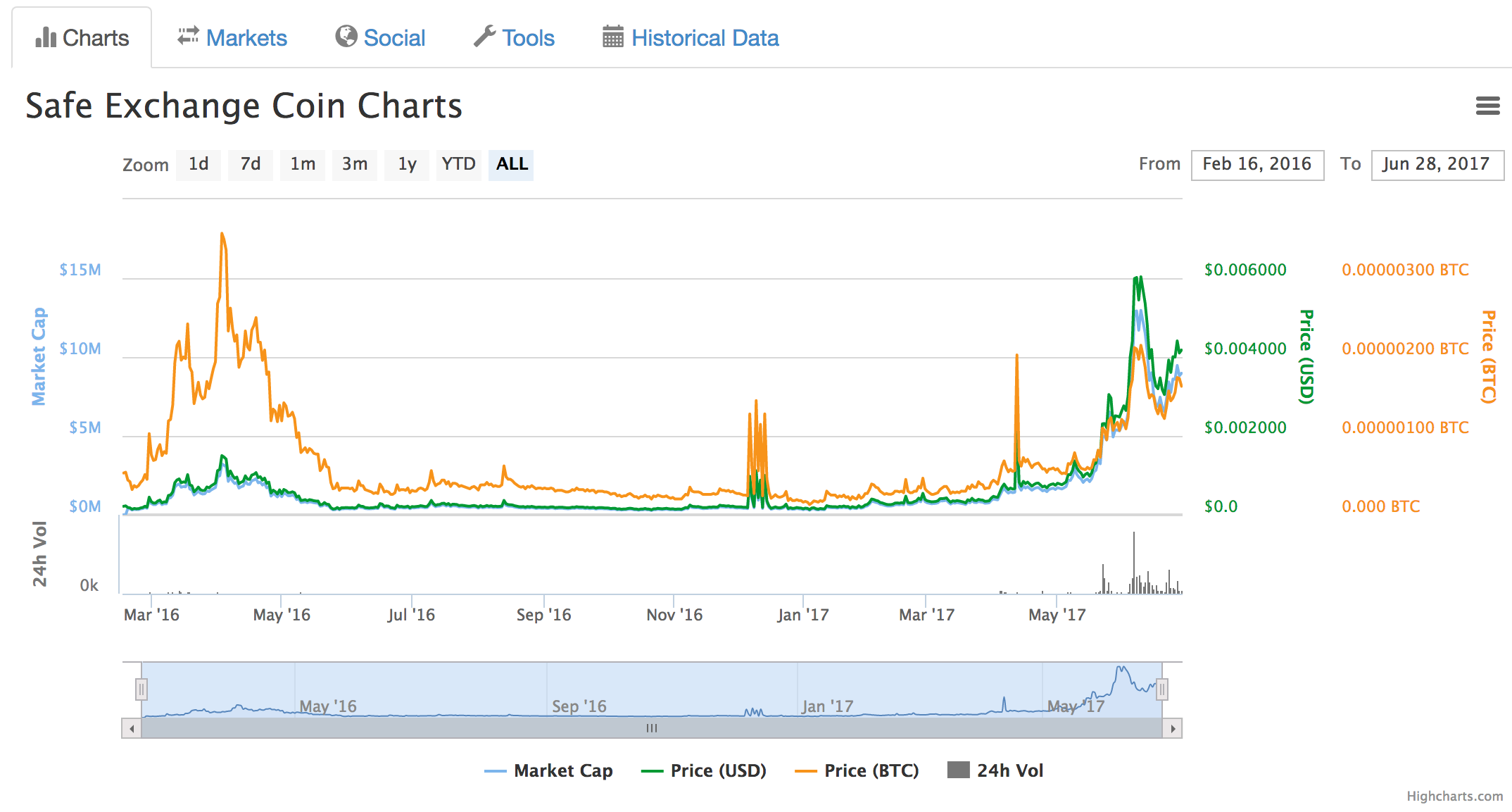Set zoom to 1d
Screen dimensions: 1512x812
199,165
